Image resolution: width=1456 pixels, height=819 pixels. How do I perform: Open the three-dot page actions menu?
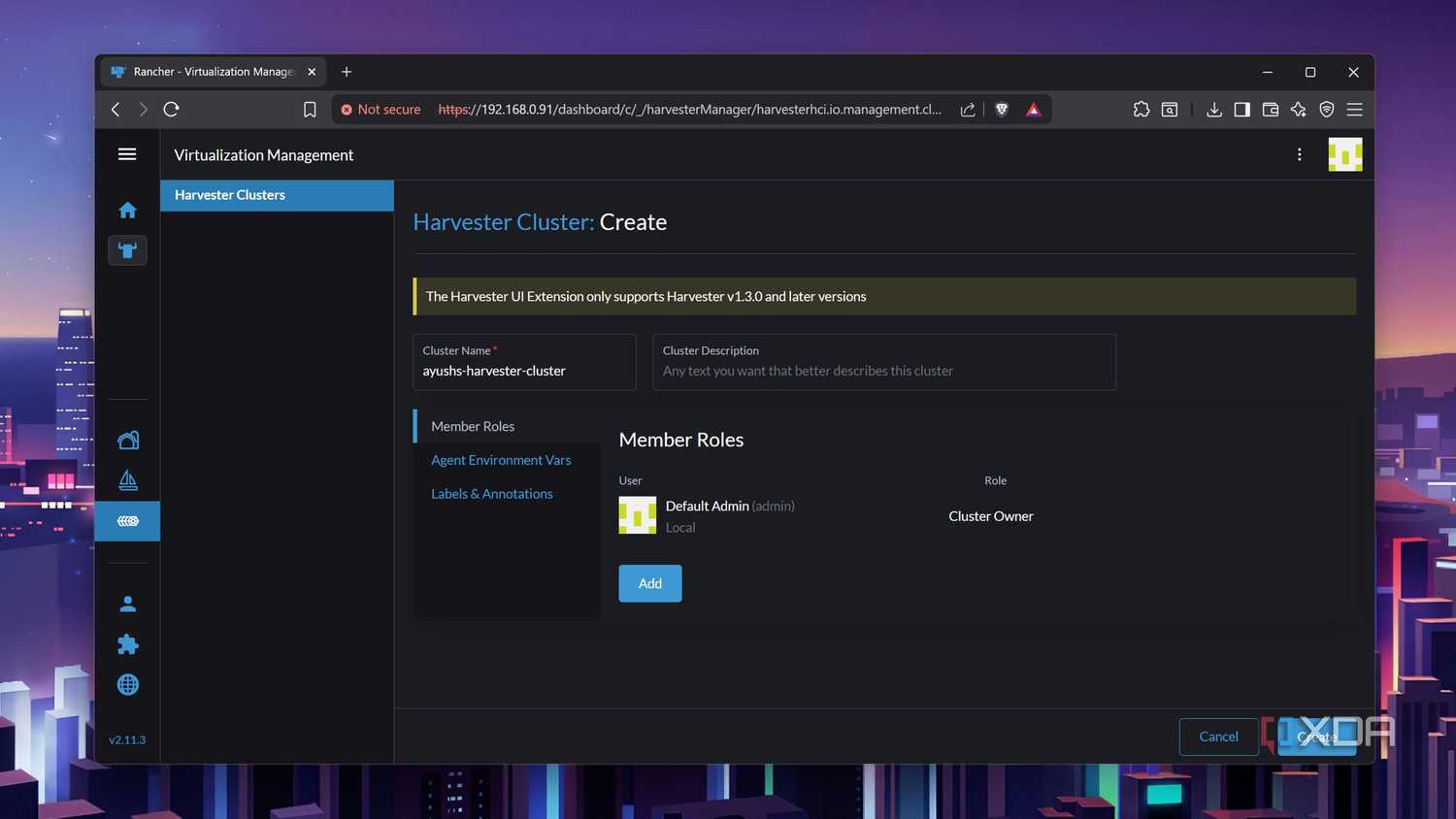click(1300, 154)
